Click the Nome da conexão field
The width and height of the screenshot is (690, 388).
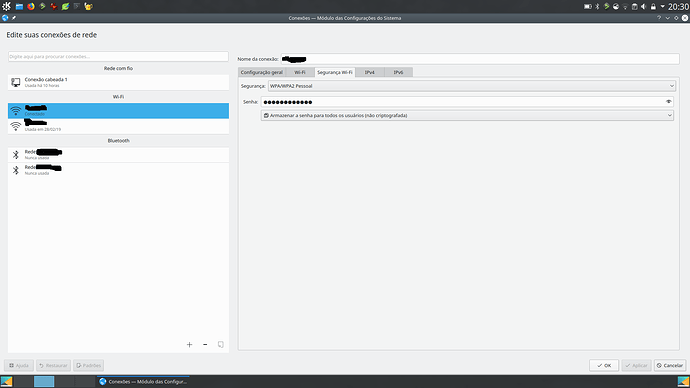pyautogui.click(x=480, y=59)
